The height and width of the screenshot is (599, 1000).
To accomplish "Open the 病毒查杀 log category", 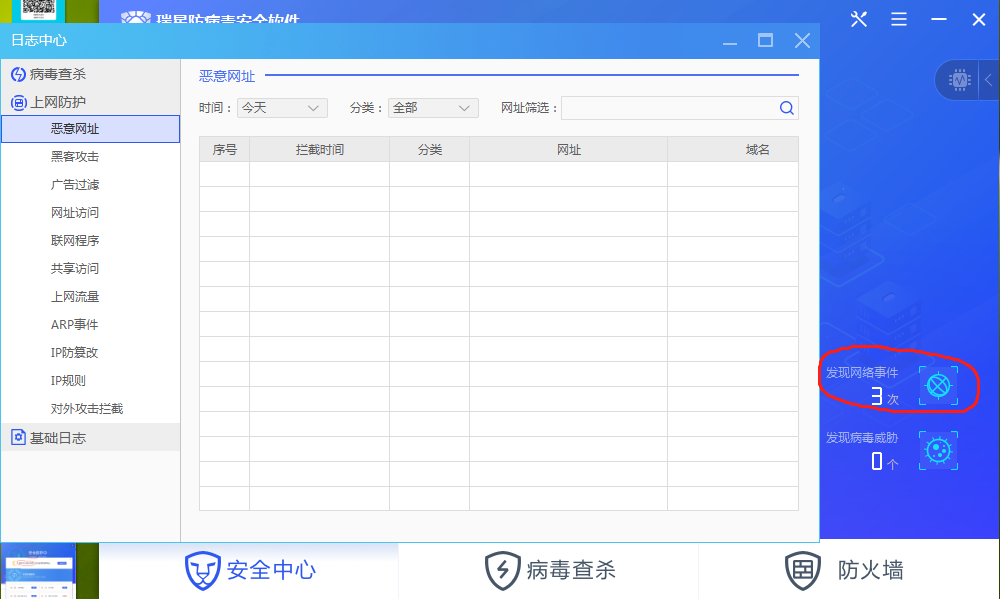I will [x=91, y=74].
